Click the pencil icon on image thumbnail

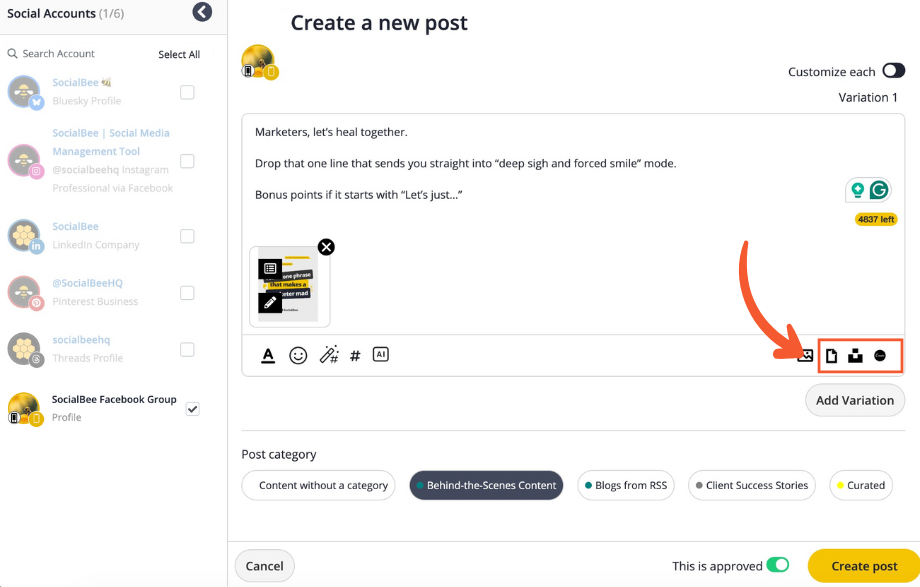[x=269, y=301]
